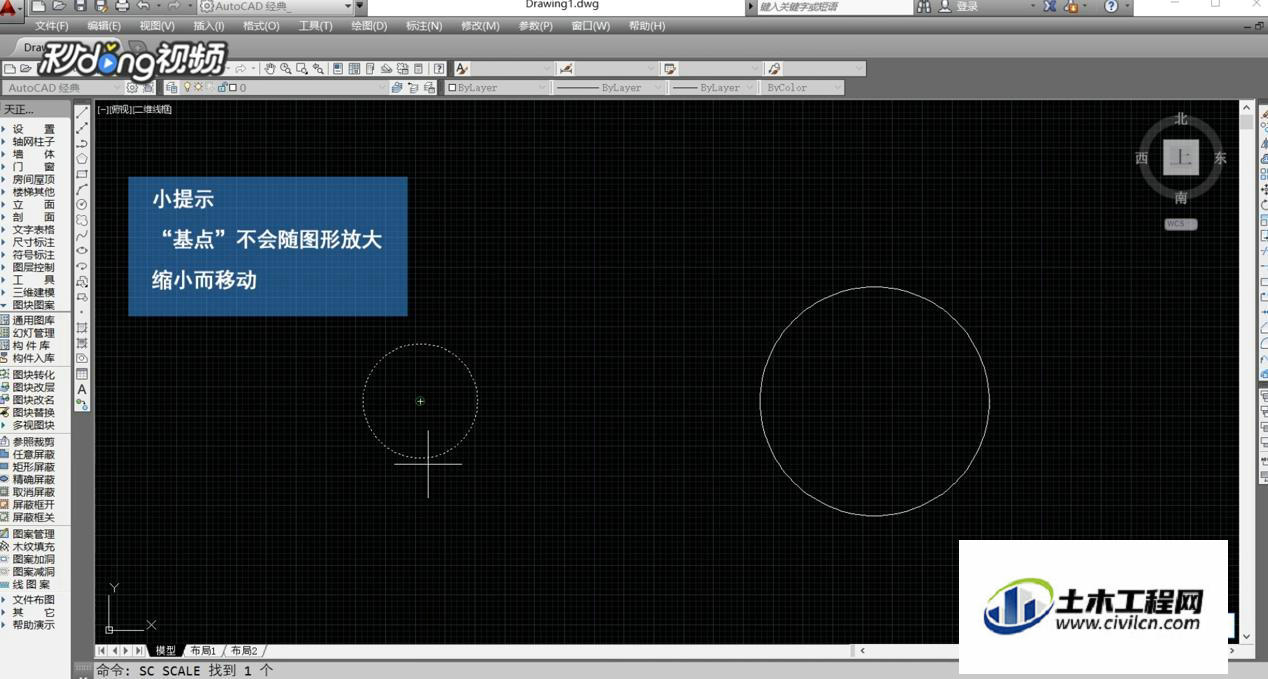This screenshot has width=1268, height=679.
Task: Click the 上 face of the ViewCube
Action: (1181, 158)
